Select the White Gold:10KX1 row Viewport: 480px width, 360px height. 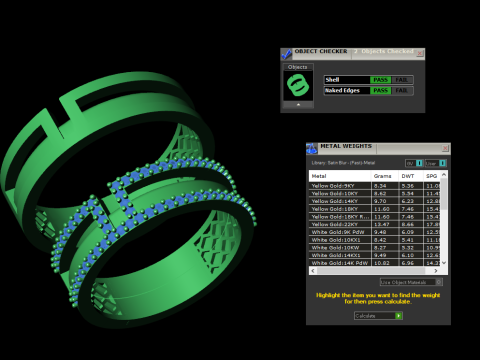click(375, 240)
